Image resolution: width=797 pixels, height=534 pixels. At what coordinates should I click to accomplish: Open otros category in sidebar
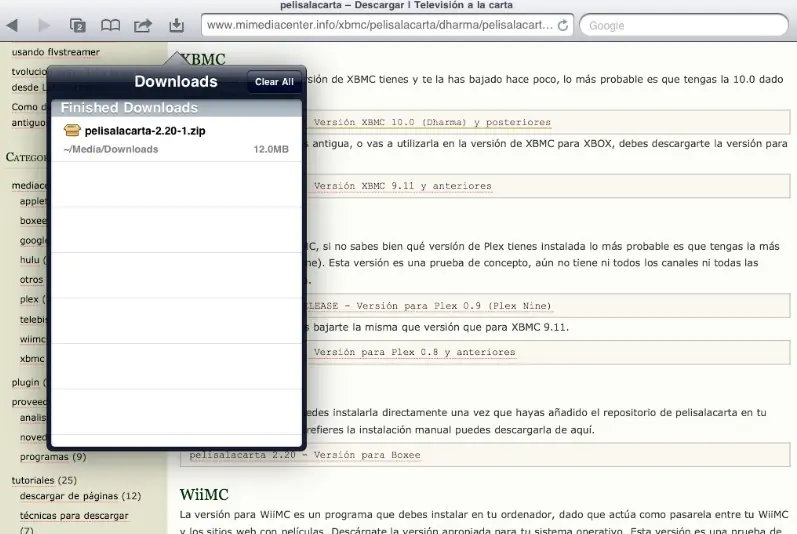(x=32, y=279)
